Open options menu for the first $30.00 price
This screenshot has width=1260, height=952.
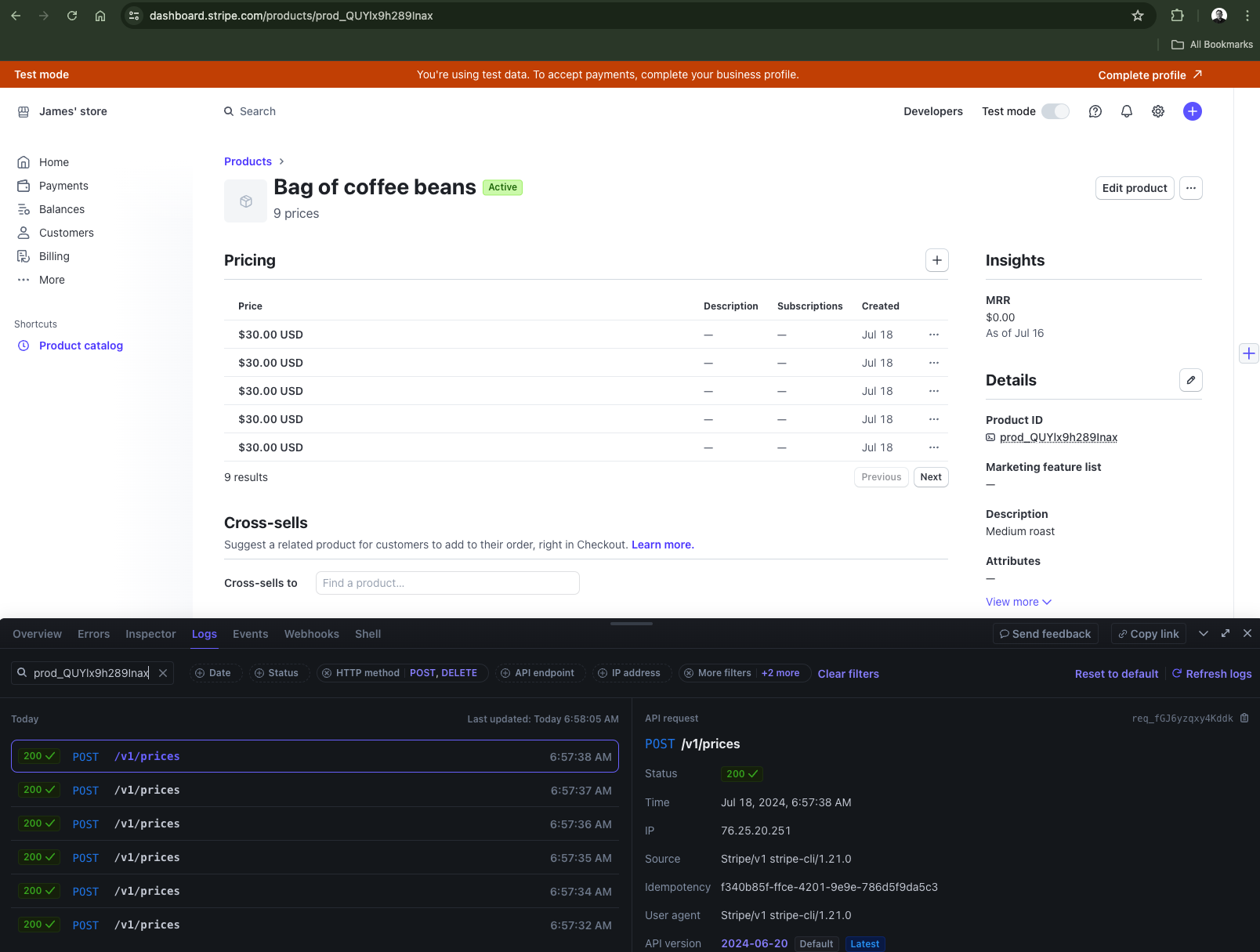point(934,335)
